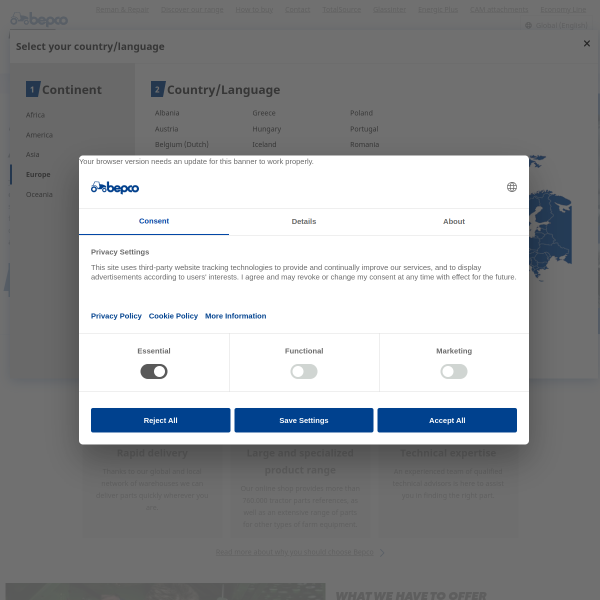Choose Austria in country list
Image resolution: width=600 pixels, height=600 pixels.
(166, 129)
